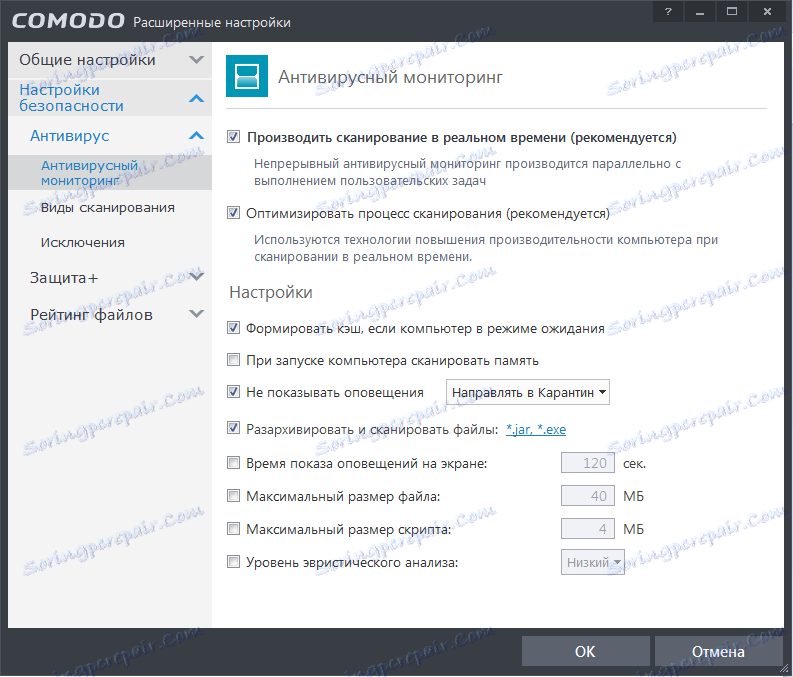Click the max script size field showing 4
Image resolution: width=793 pixels, height=677 pixels.
click(x=588, y=529)
